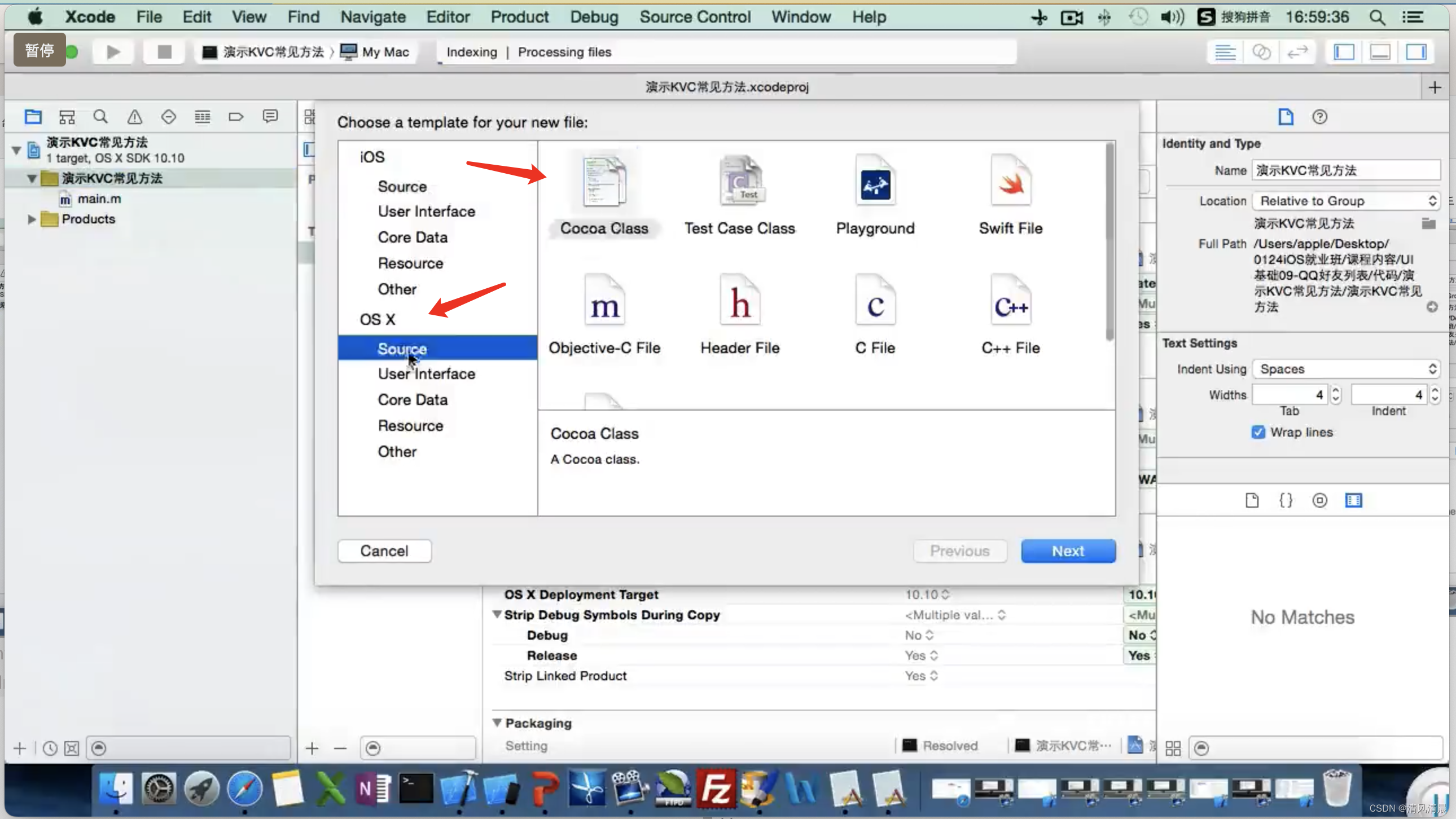Image resolution: width=1456 pixels, height=819 pixels.
Task: Open the Report navigator tab
Action: pyautogui.click(x=270, y=117)
